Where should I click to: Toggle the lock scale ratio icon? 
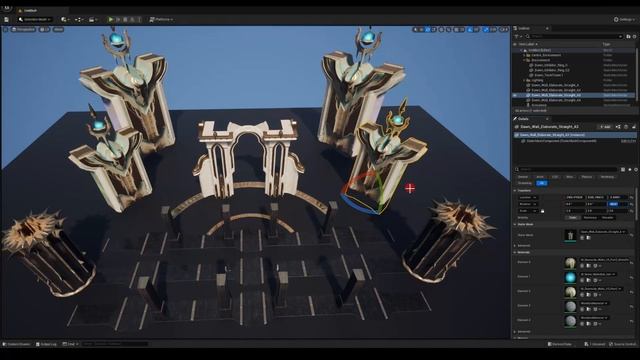tap(542, 211)
